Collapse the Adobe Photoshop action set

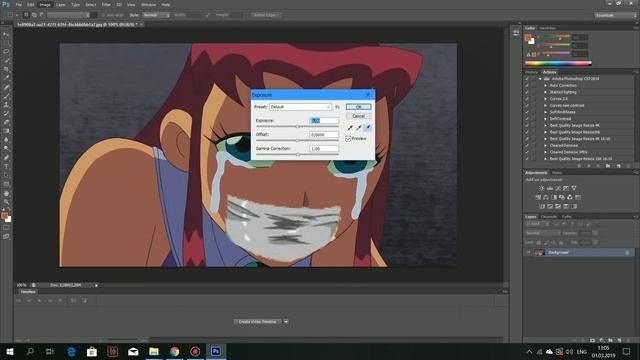(x=540, y=79)
